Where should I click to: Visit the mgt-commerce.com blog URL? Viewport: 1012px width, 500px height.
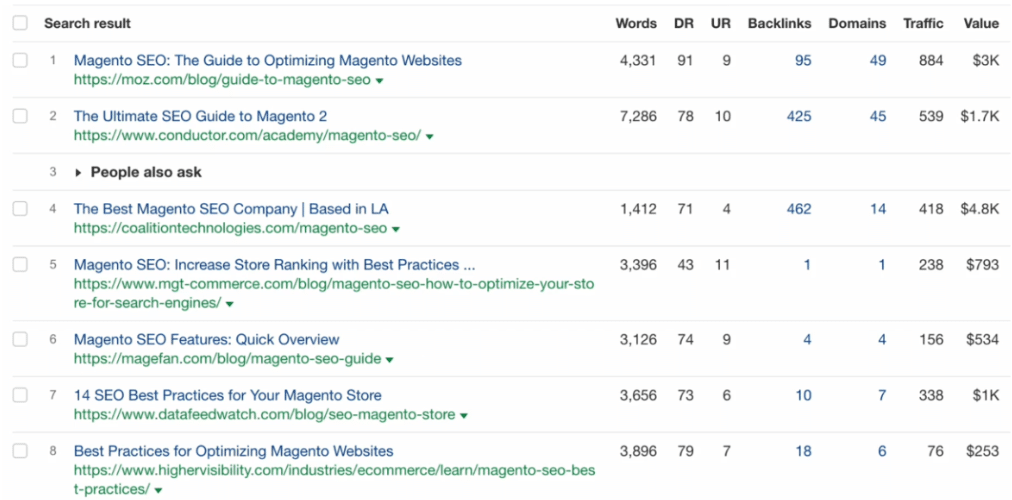pos(334,294)
